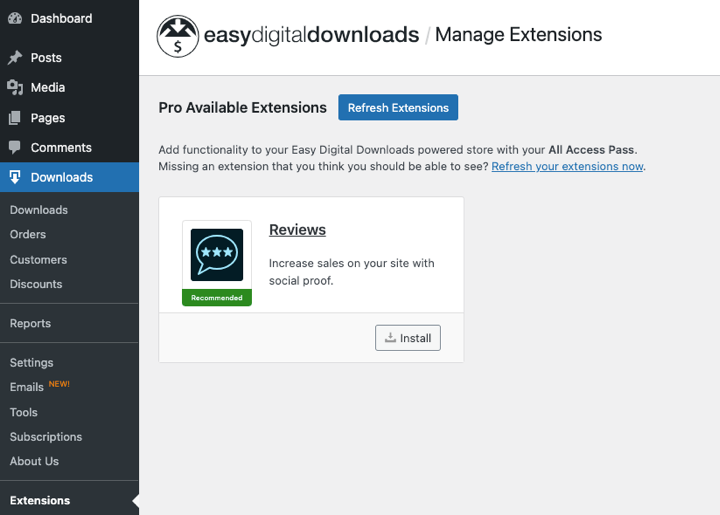Click the Comments speech bubble icon
The image size is (720, 515).
(15, 148)
